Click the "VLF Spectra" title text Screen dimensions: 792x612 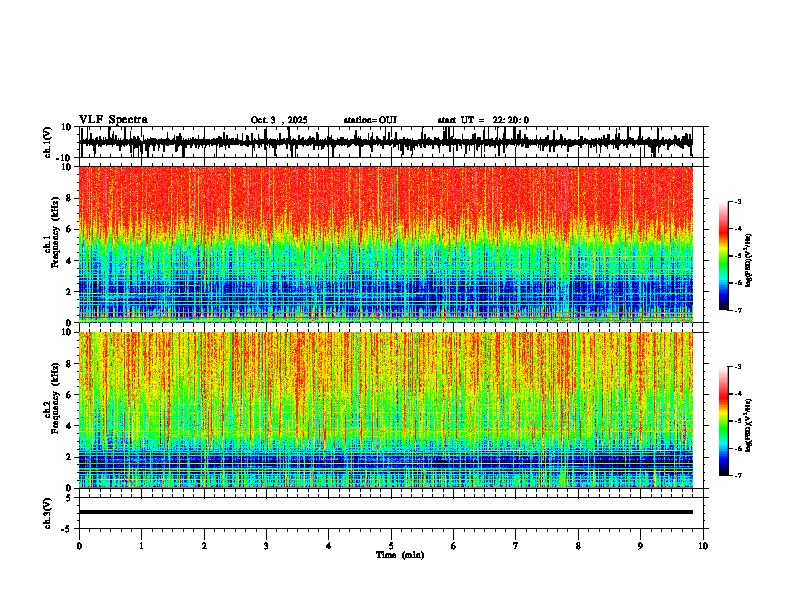[x=113, y=120]
